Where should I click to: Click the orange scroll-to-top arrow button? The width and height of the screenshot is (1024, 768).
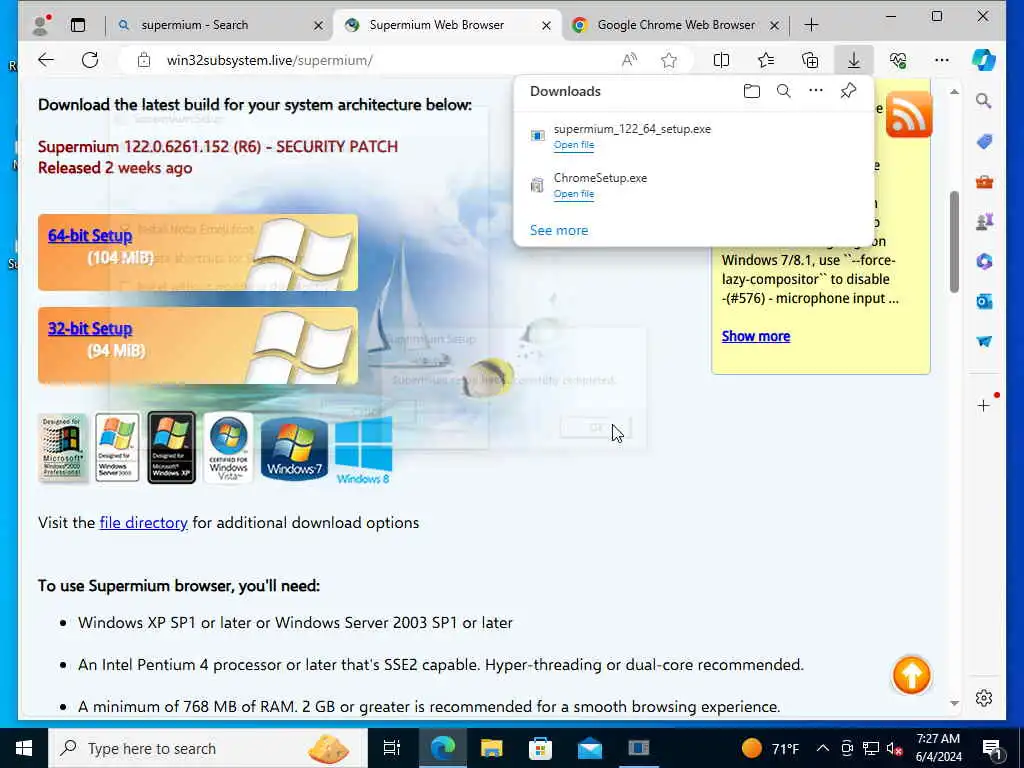click(911, 675)
